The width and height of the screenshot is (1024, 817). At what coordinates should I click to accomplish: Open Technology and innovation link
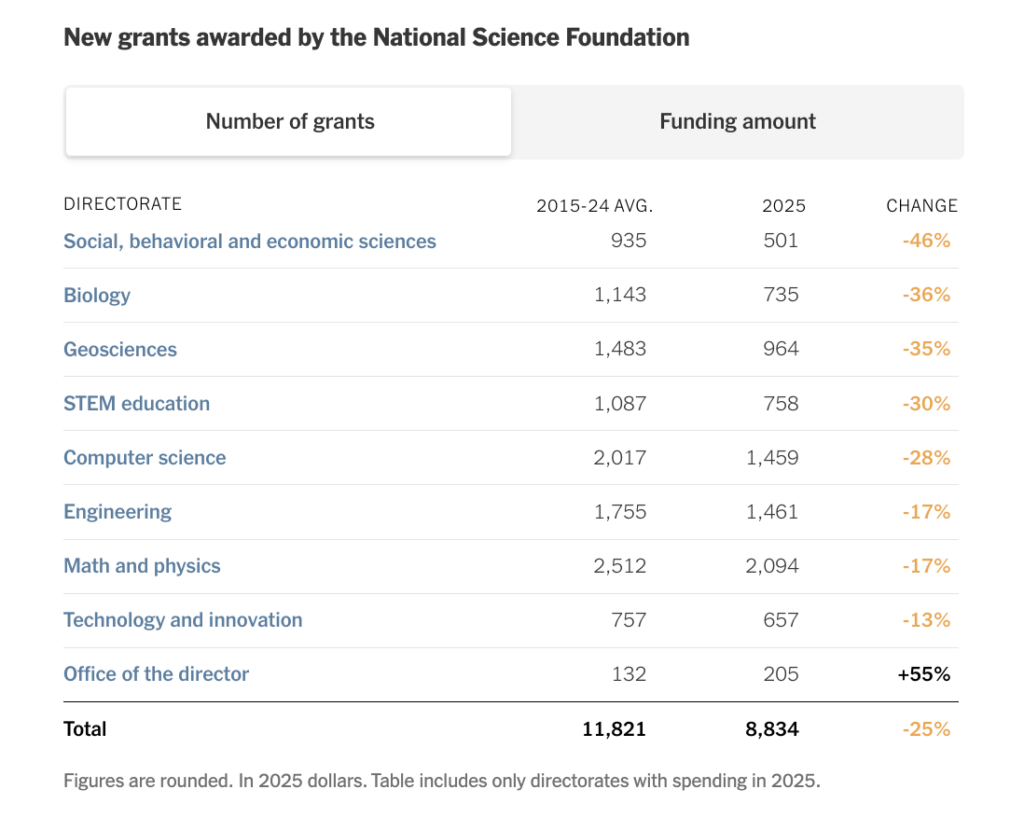(183, 620)
